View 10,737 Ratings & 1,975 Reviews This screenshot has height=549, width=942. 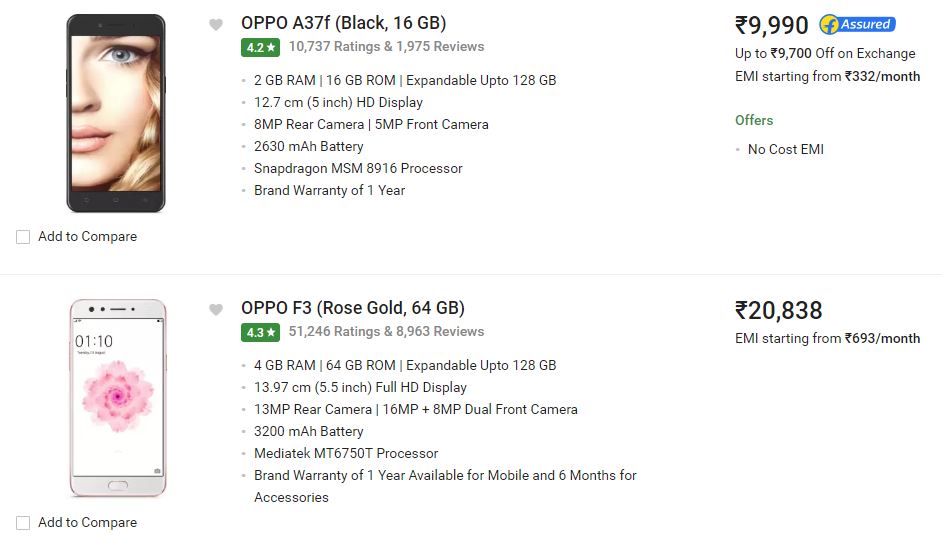[x=386, y=46]
